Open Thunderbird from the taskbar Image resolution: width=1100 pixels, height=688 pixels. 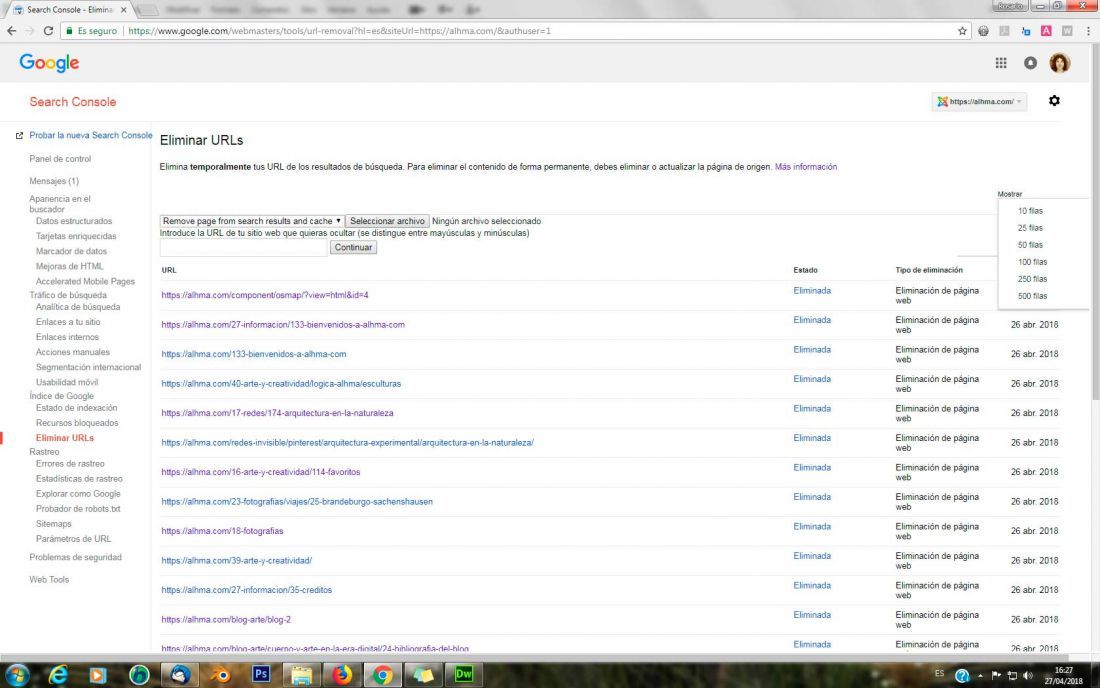click(180, 675)
